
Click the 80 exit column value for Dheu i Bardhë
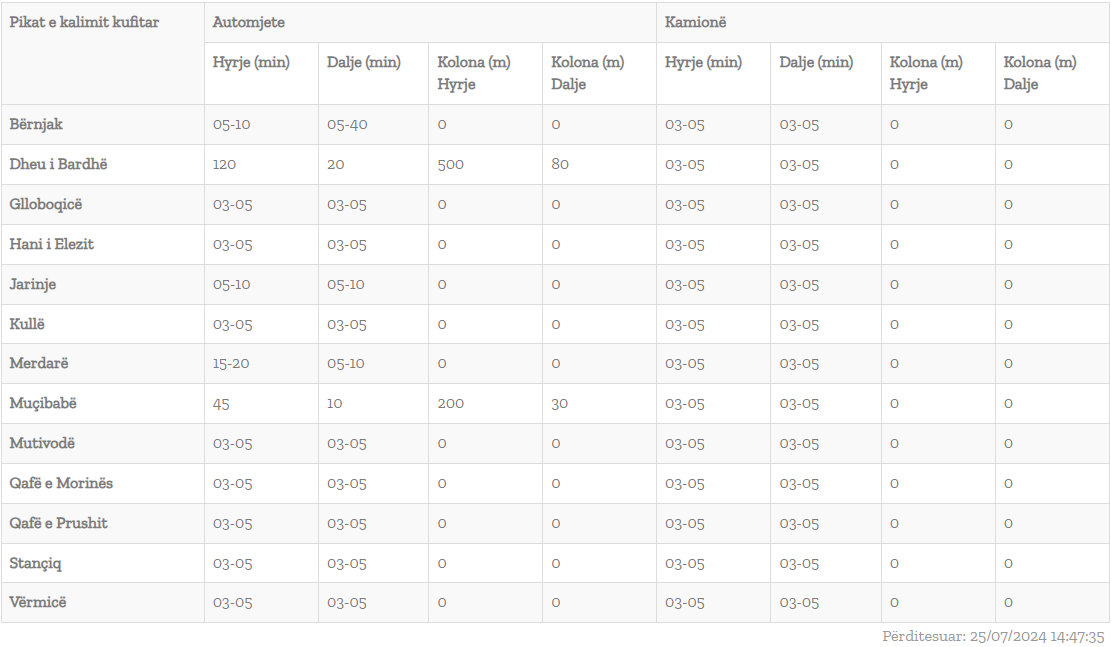[x=560, y=164]
